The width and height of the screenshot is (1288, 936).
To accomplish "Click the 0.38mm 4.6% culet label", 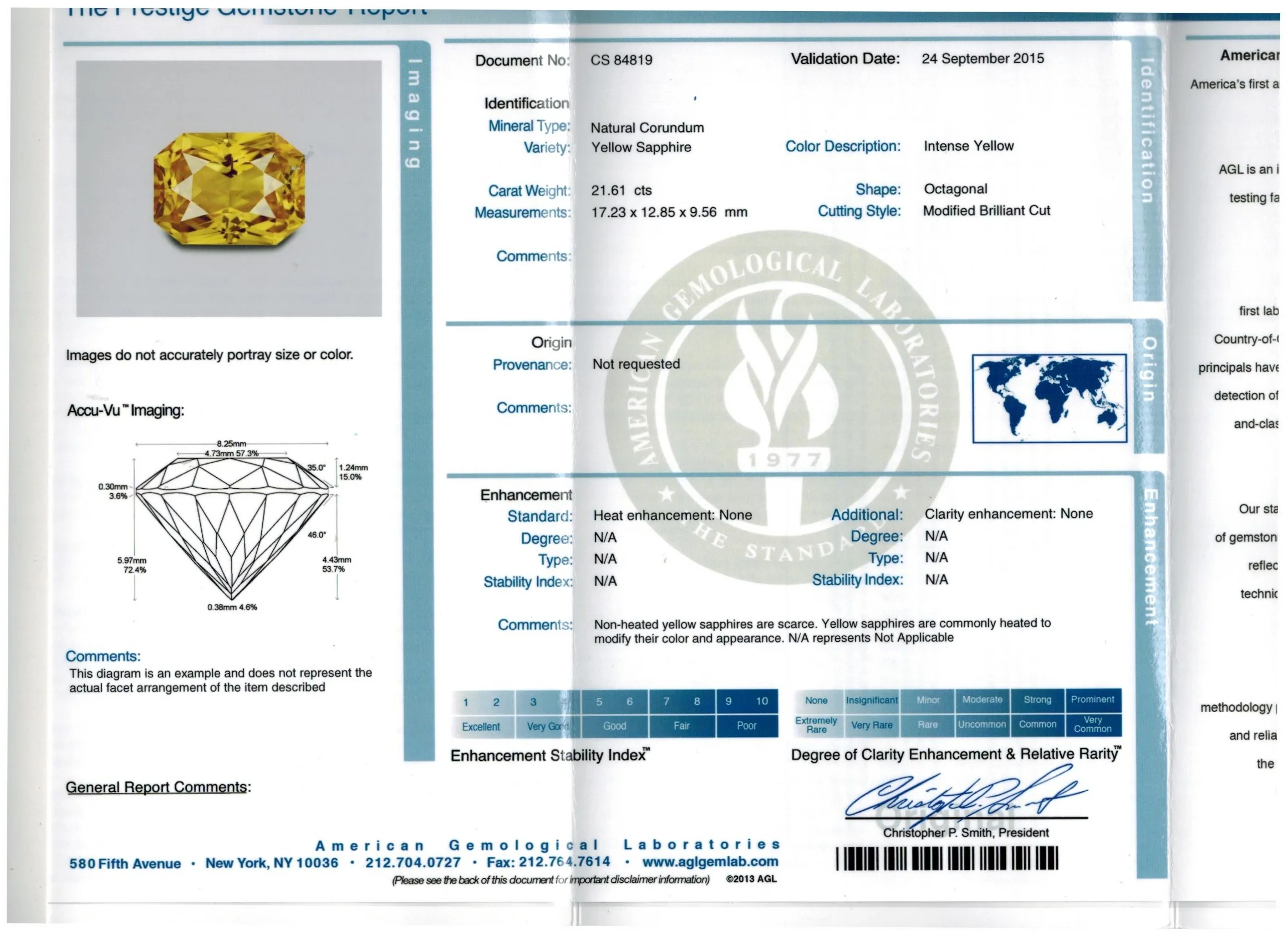I will click(232, 607).
